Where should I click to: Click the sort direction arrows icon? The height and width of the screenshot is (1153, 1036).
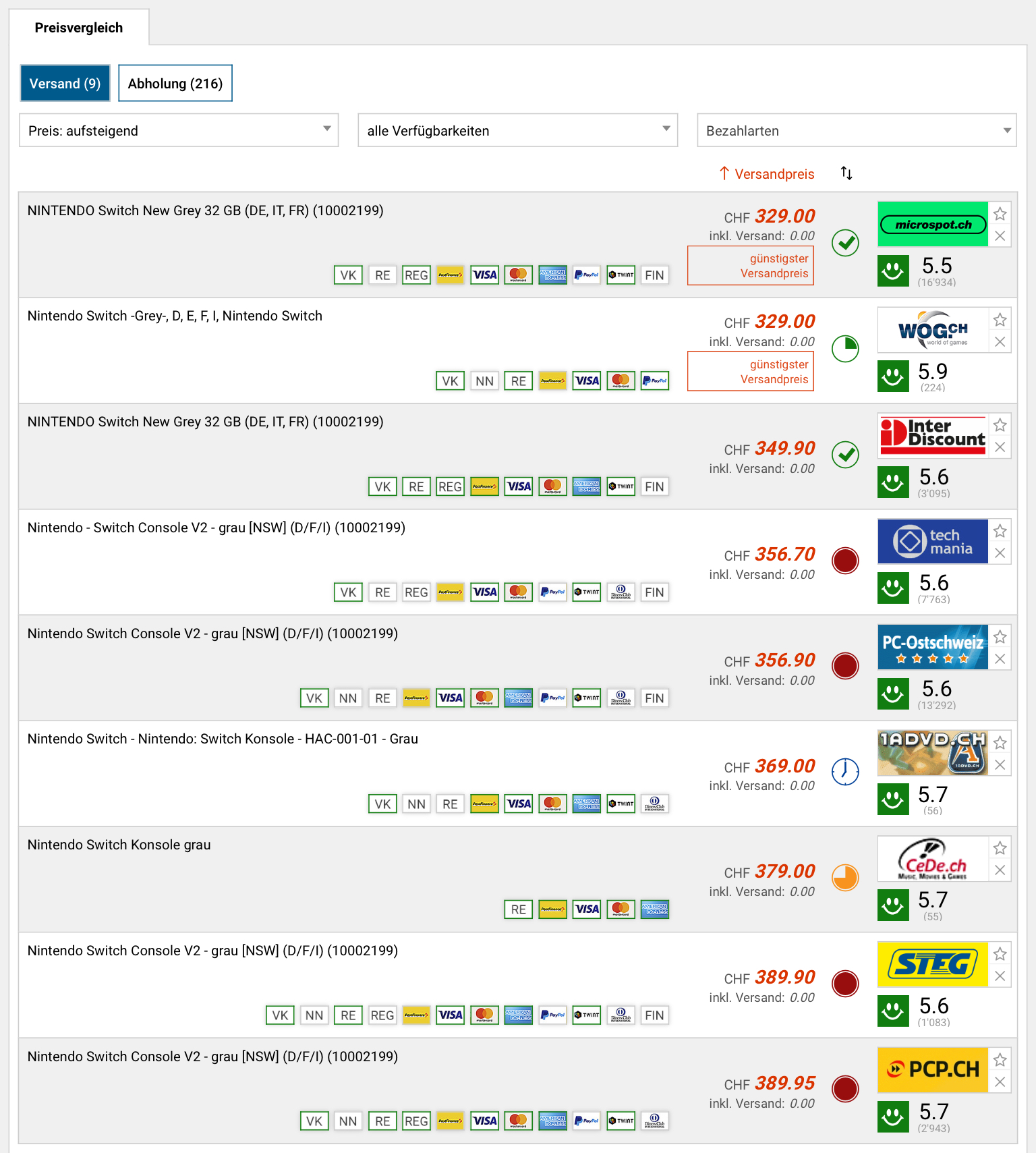pyautogui.click(x=846, y=173)
